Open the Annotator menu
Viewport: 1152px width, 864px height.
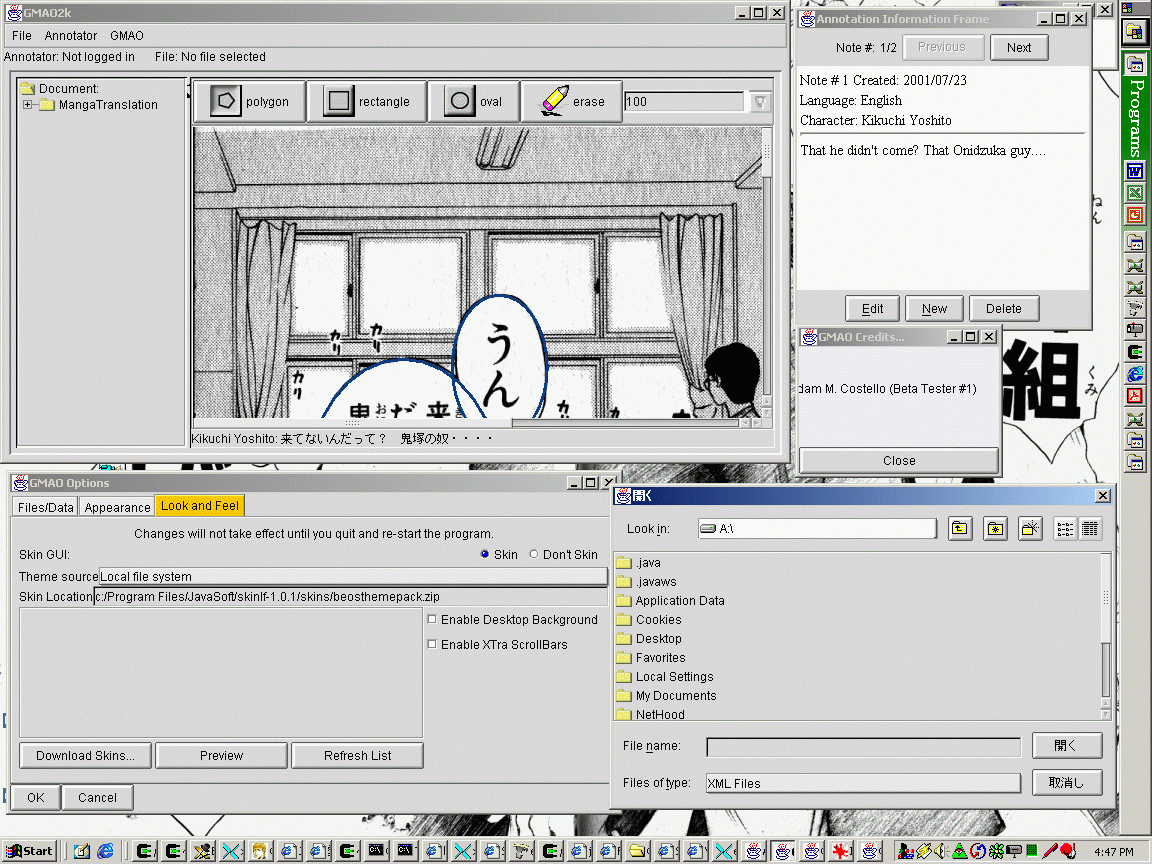click(x=71, y=35)
